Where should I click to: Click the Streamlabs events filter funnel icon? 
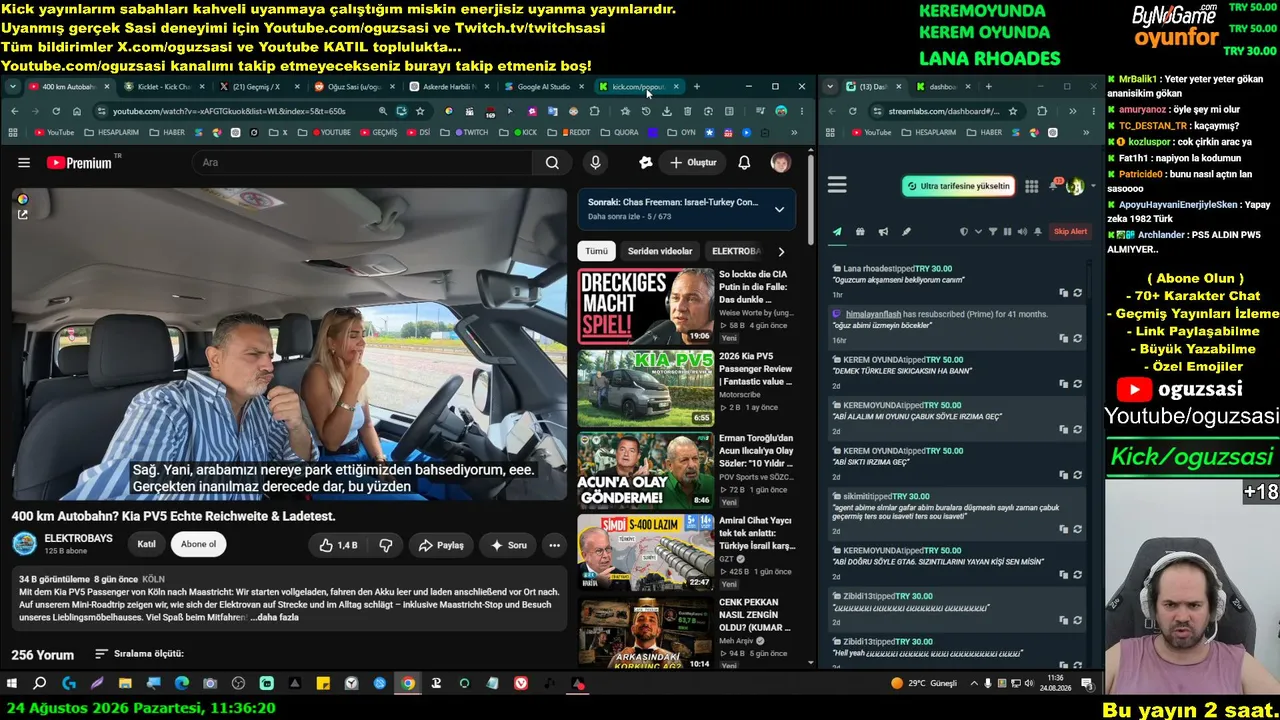pos(993,232)
